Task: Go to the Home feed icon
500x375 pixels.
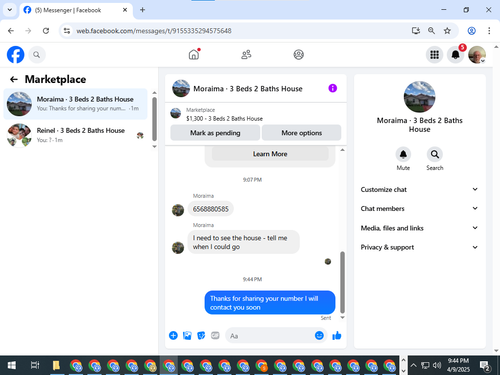Action: pyautogui.click(x=194, y=54)
